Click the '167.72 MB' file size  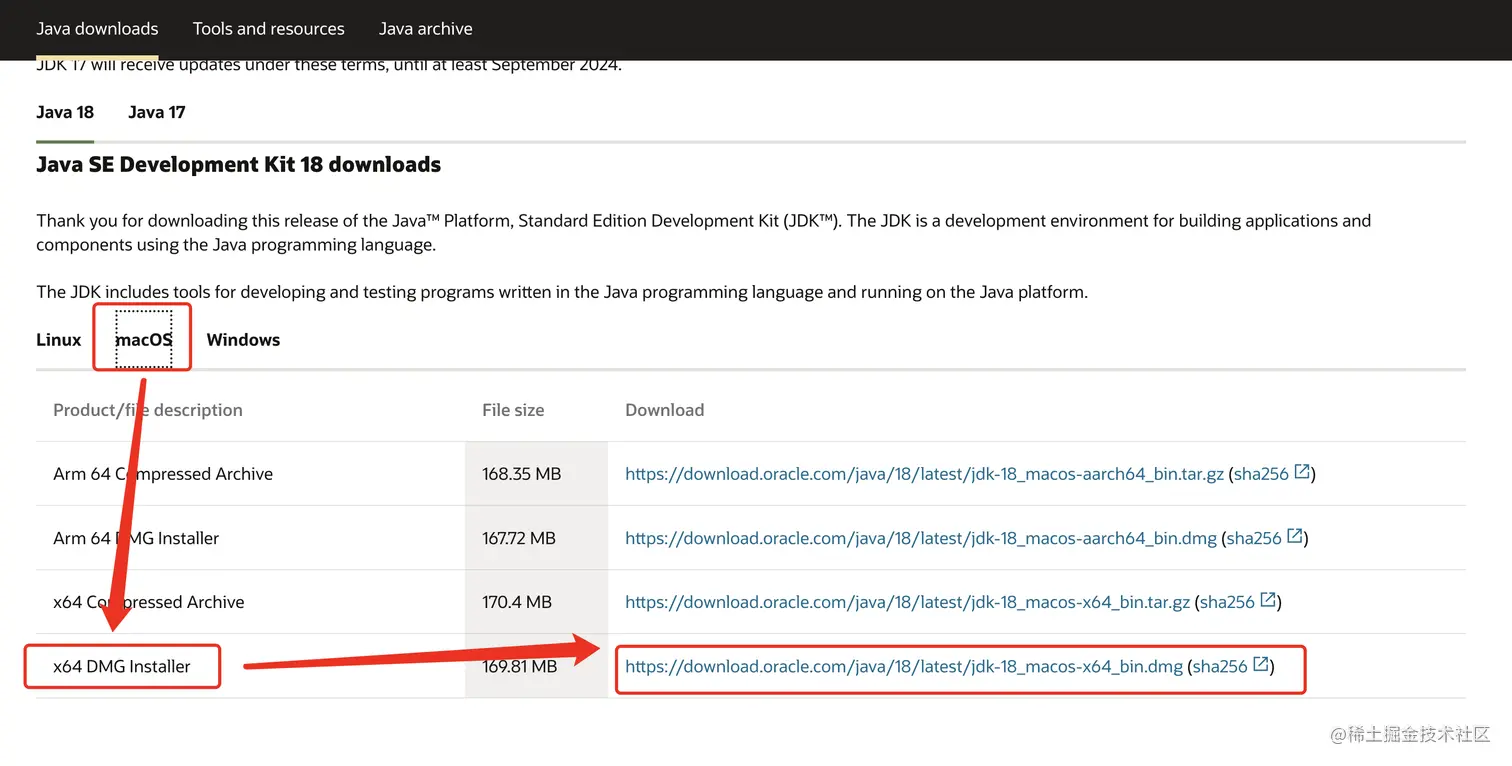[519, 538]
